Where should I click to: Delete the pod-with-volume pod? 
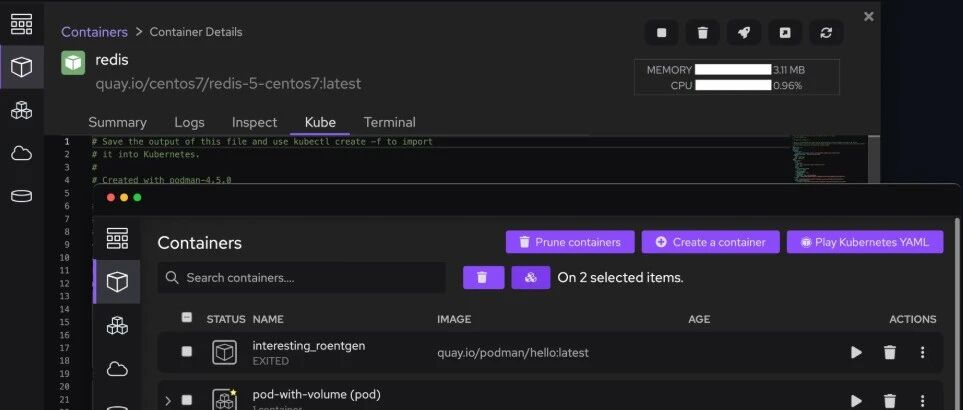[x=889, y=401]
